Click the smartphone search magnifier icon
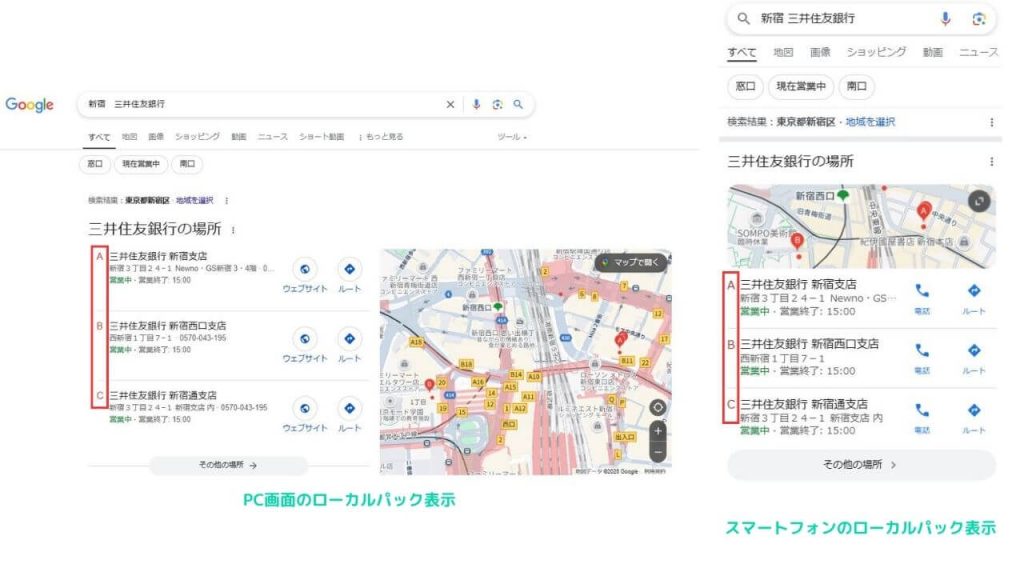The width and height of the screenshot is (1024, 576). [x=743, y=19]
